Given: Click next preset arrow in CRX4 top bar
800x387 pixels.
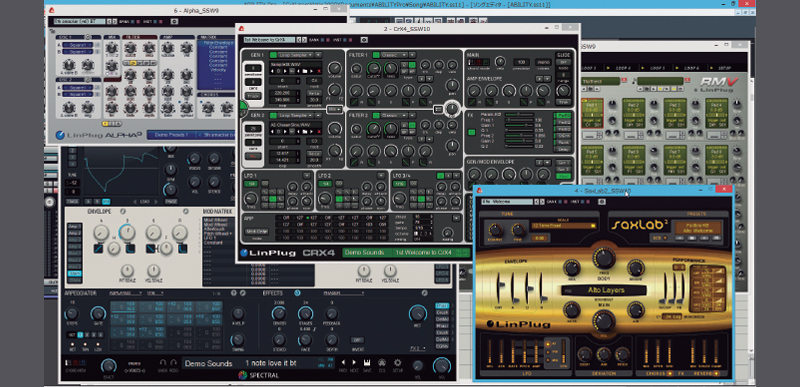Looking at the screenshot, I should pos(305,40).
